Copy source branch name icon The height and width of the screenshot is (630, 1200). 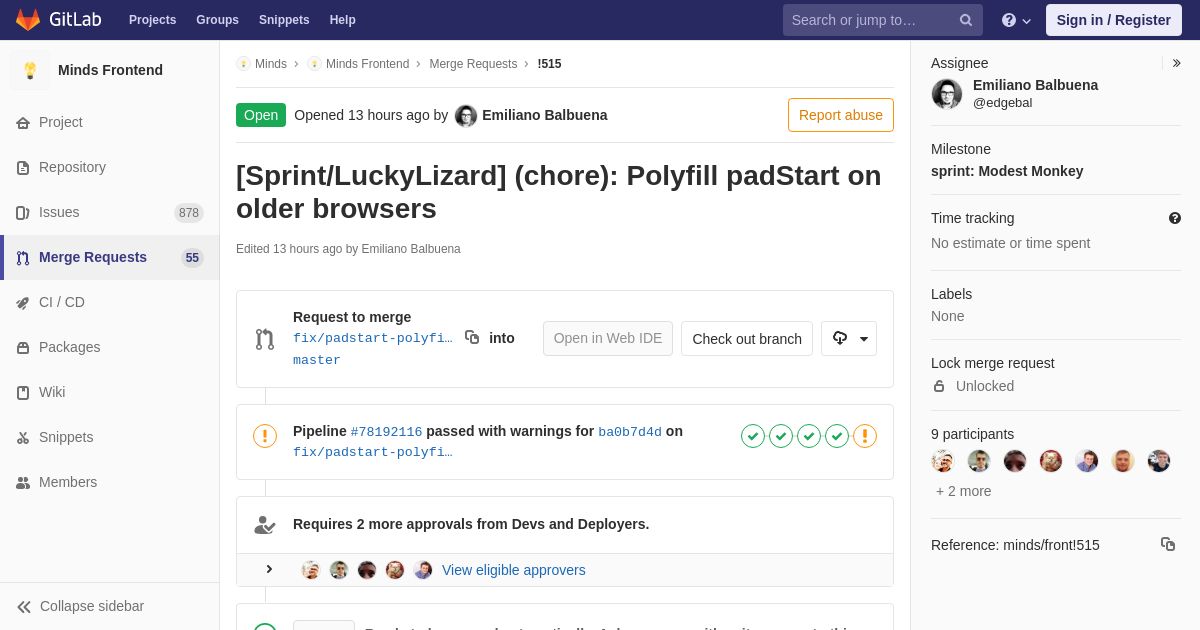[472, 337]
